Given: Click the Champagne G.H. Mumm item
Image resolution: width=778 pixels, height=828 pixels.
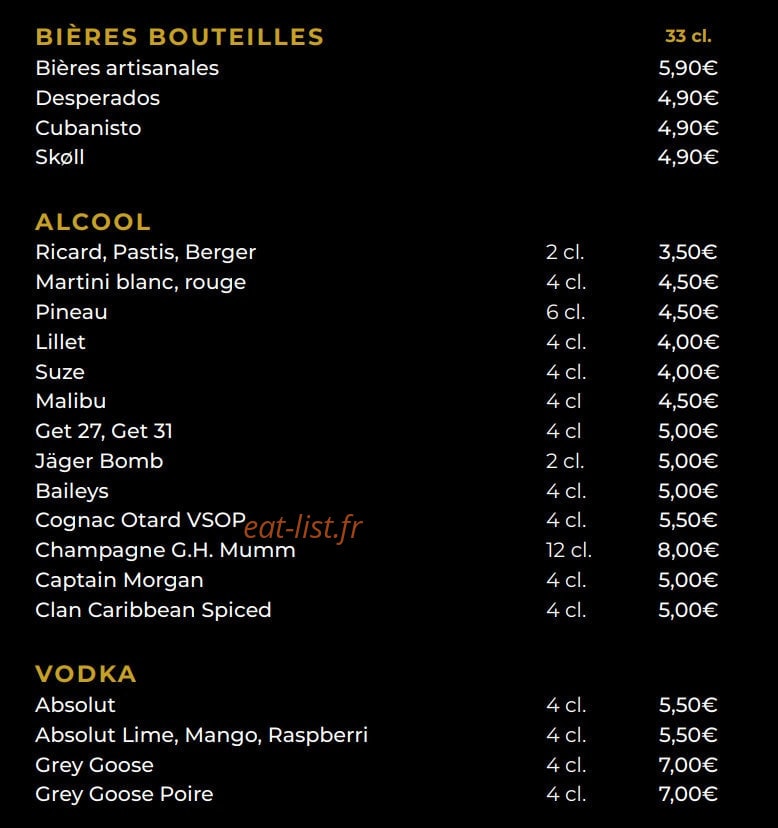Looking at the screenshot, I should tap(165, 550).
